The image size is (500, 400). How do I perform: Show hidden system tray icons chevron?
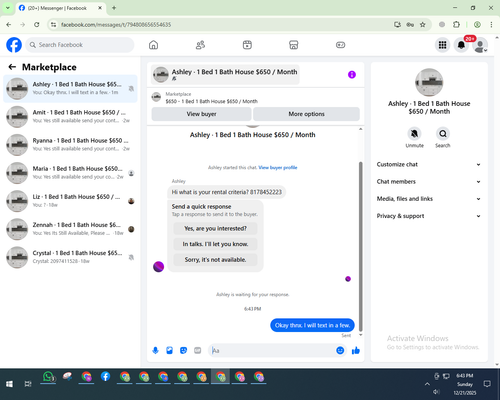click(427, 384)
